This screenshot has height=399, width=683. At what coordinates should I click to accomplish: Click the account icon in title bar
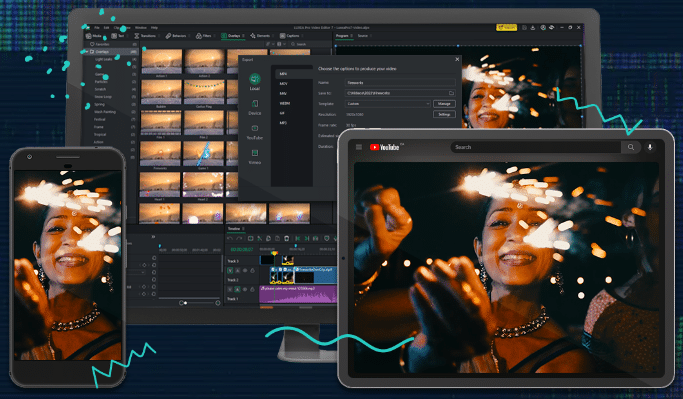point(543,27)
